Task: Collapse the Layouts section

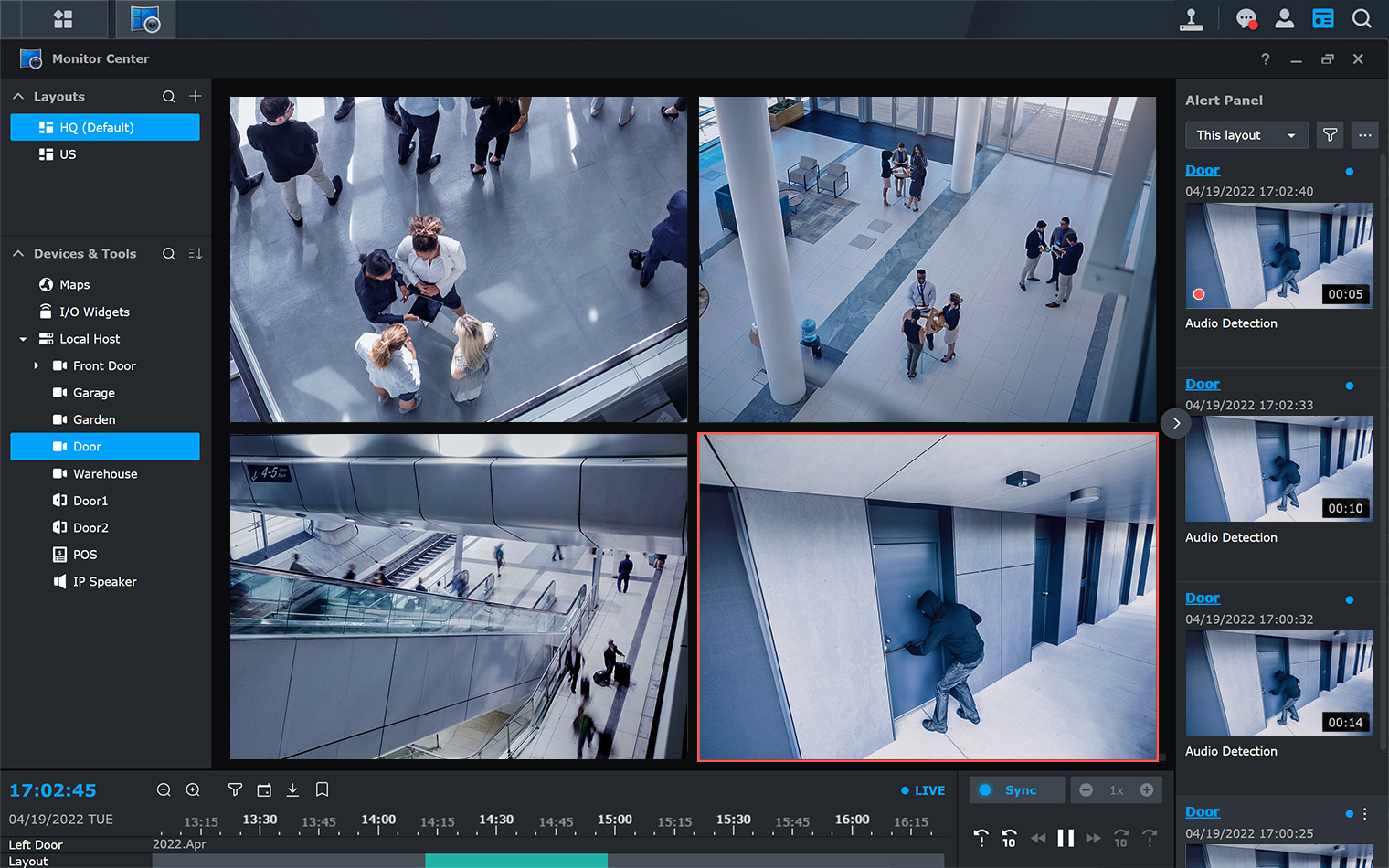Action: tap(17, 96)
